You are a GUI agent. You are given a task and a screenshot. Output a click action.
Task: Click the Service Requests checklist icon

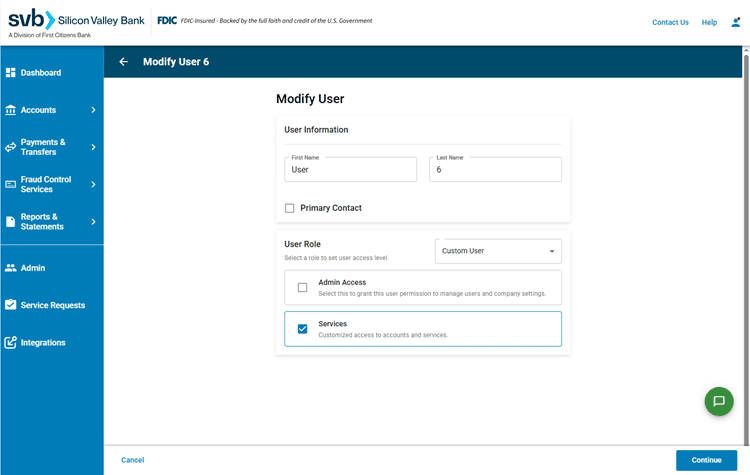tap(11, 305)
